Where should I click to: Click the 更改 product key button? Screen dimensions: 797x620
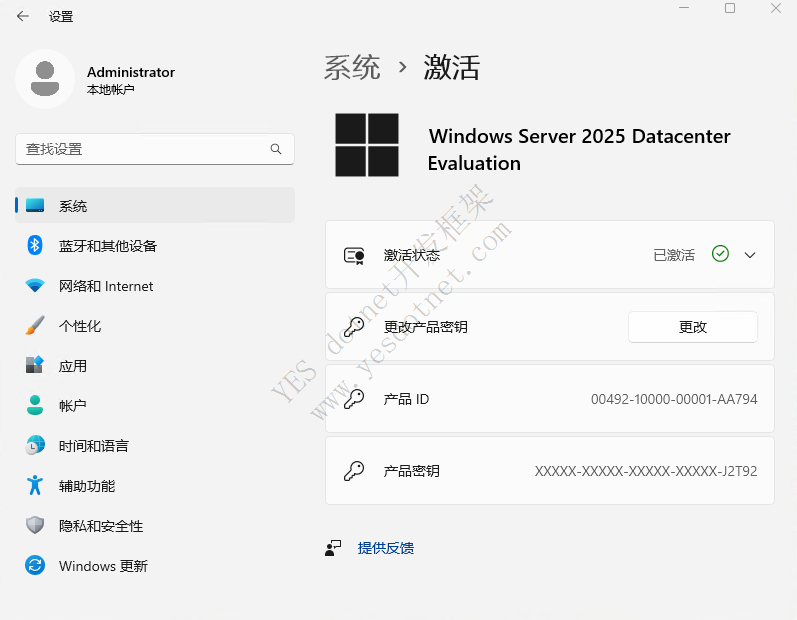693,327
